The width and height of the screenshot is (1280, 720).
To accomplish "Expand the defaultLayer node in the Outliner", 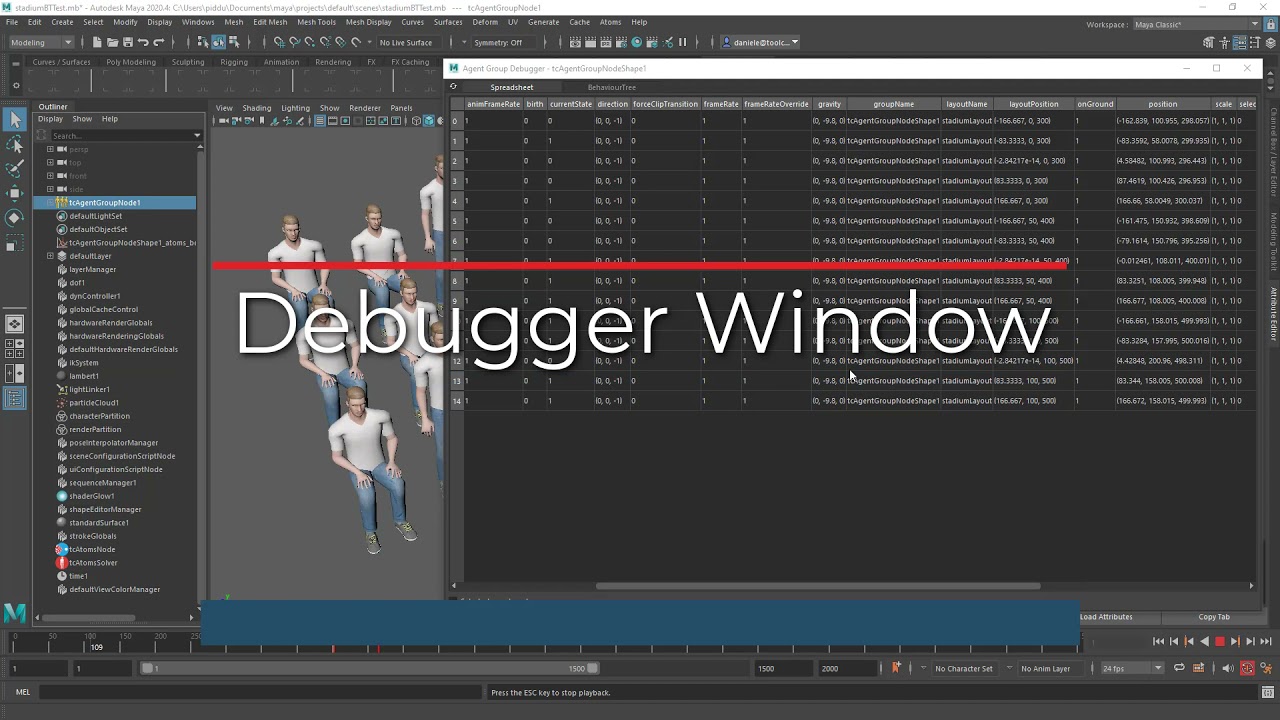I will click(50, 256).
